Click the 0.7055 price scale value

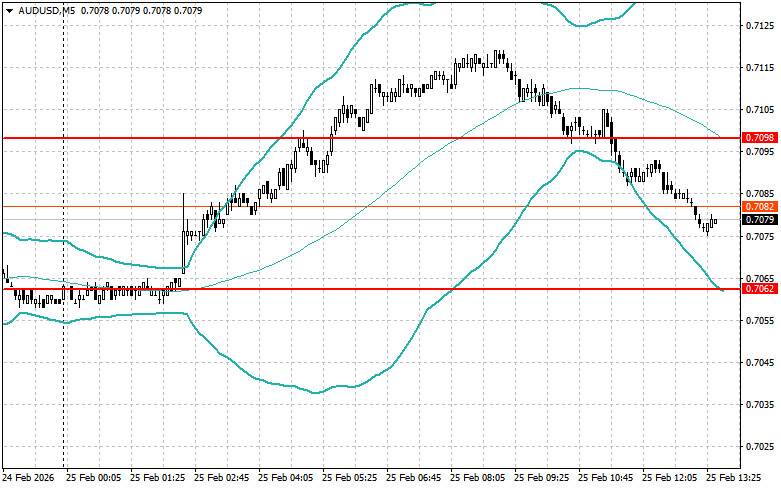coord(760,320)
